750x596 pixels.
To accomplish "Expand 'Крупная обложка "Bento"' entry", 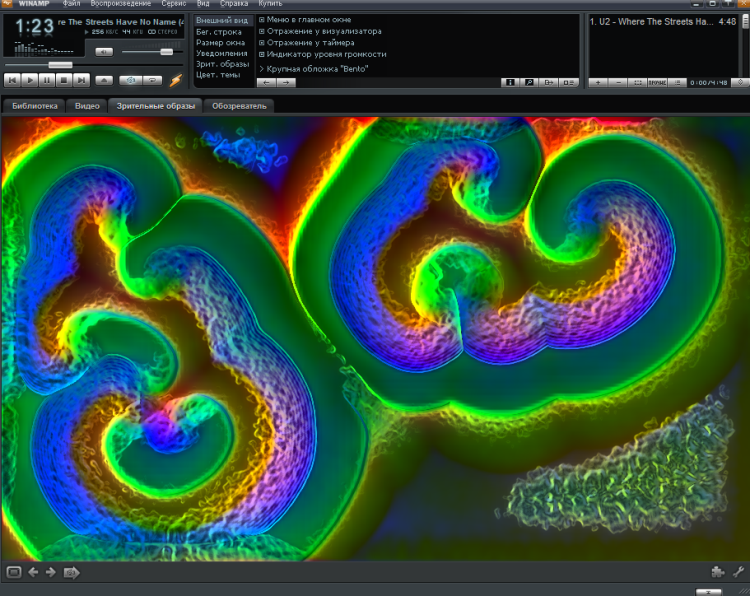I will [262, 69].
